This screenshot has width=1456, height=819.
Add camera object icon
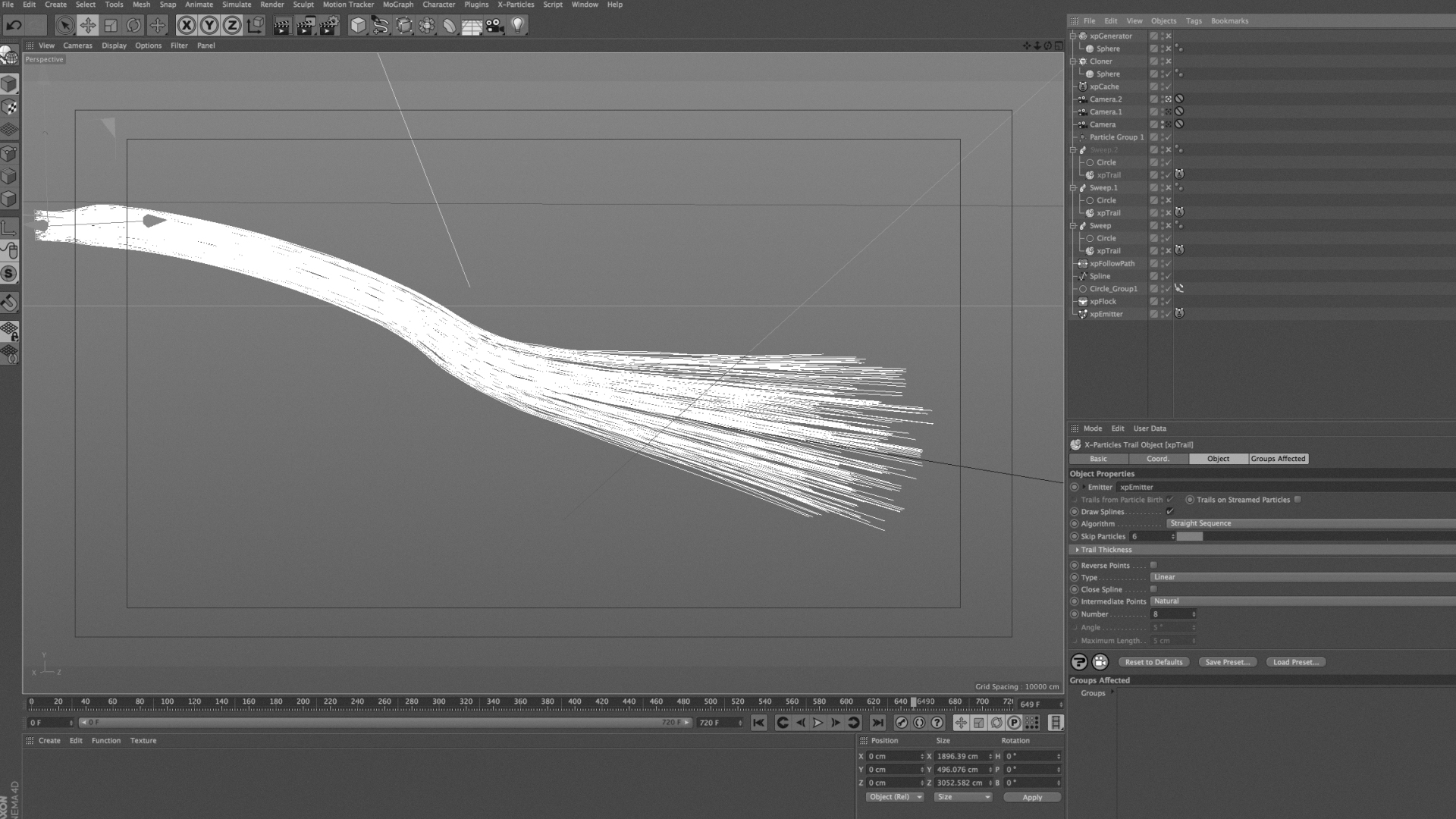(x=495, y=25)
